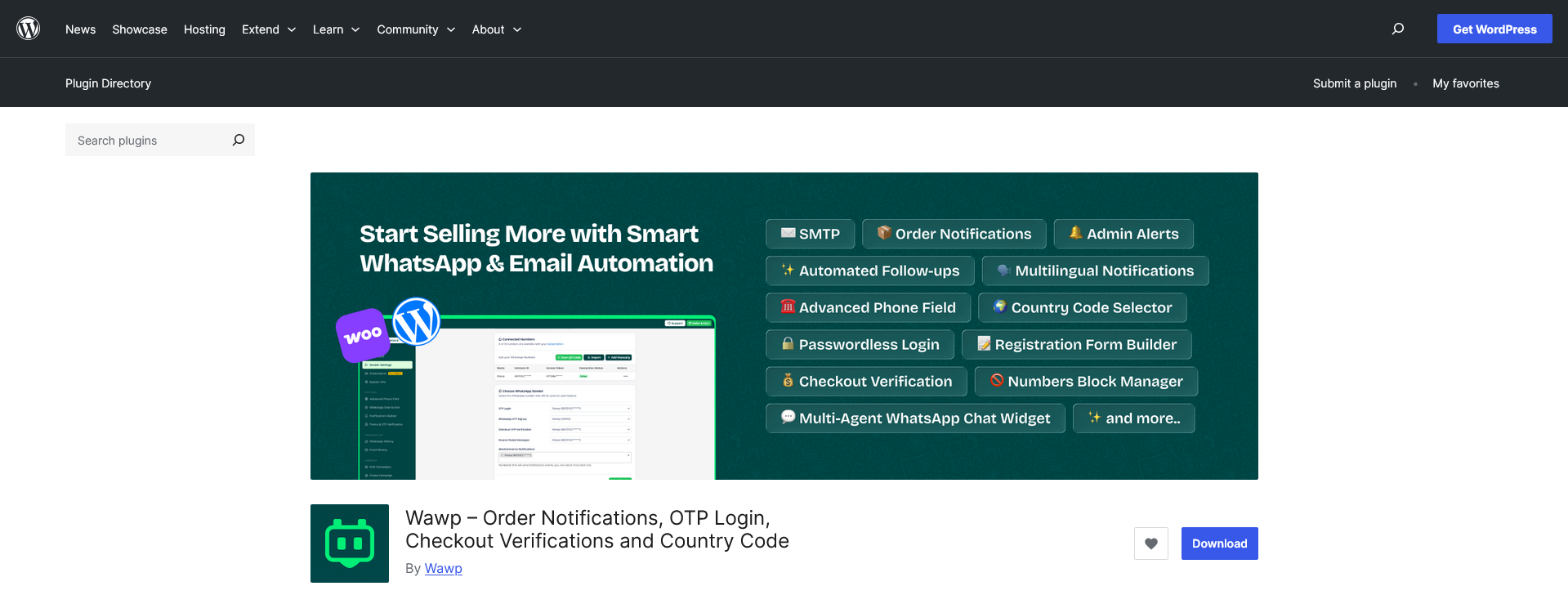
Task: Click Admin Alerts label in banner
Action: click(x=1124, y=234)
